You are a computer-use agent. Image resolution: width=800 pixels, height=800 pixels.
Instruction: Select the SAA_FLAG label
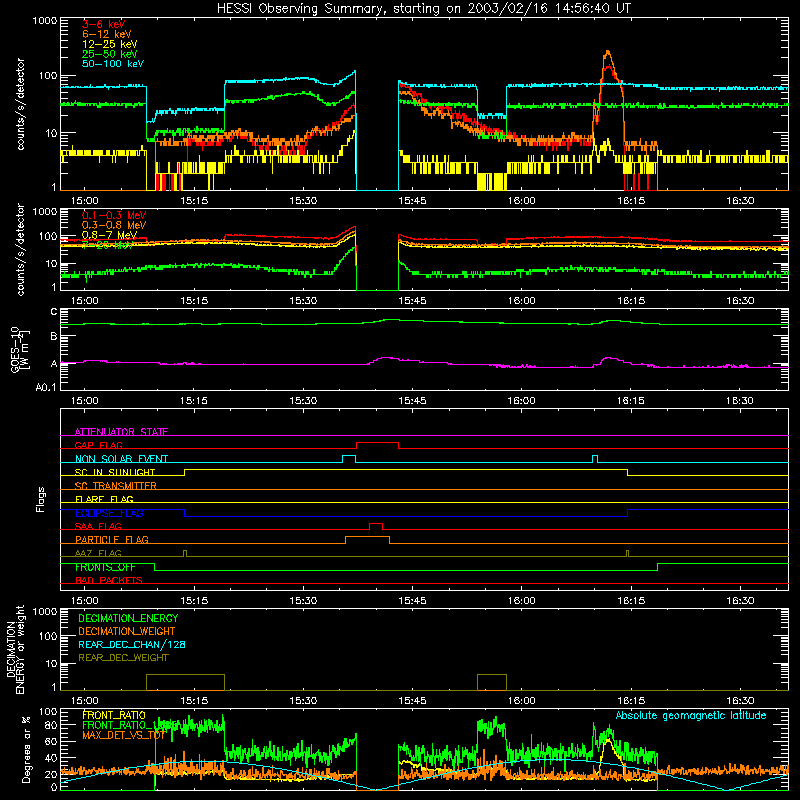[98, 526]
